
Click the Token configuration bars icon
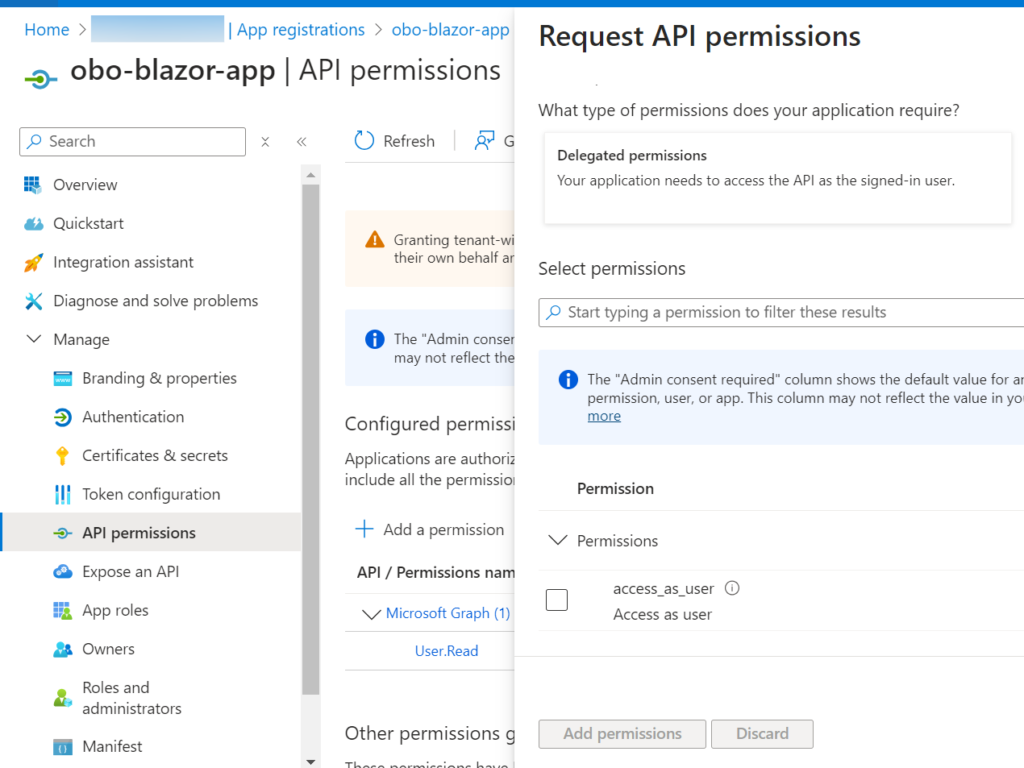coord(63,494)
